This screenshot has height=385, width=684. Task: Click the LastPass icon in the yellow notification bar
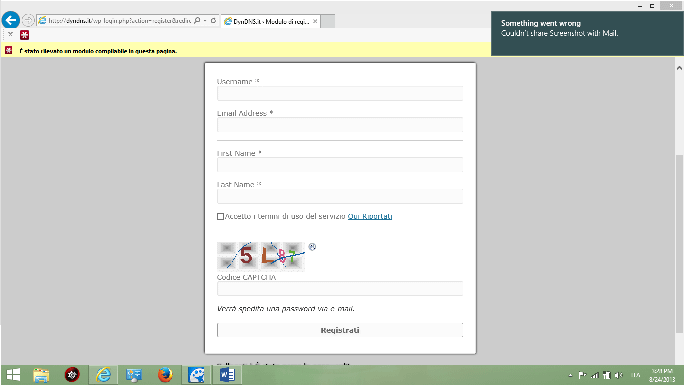pos(8,51)
